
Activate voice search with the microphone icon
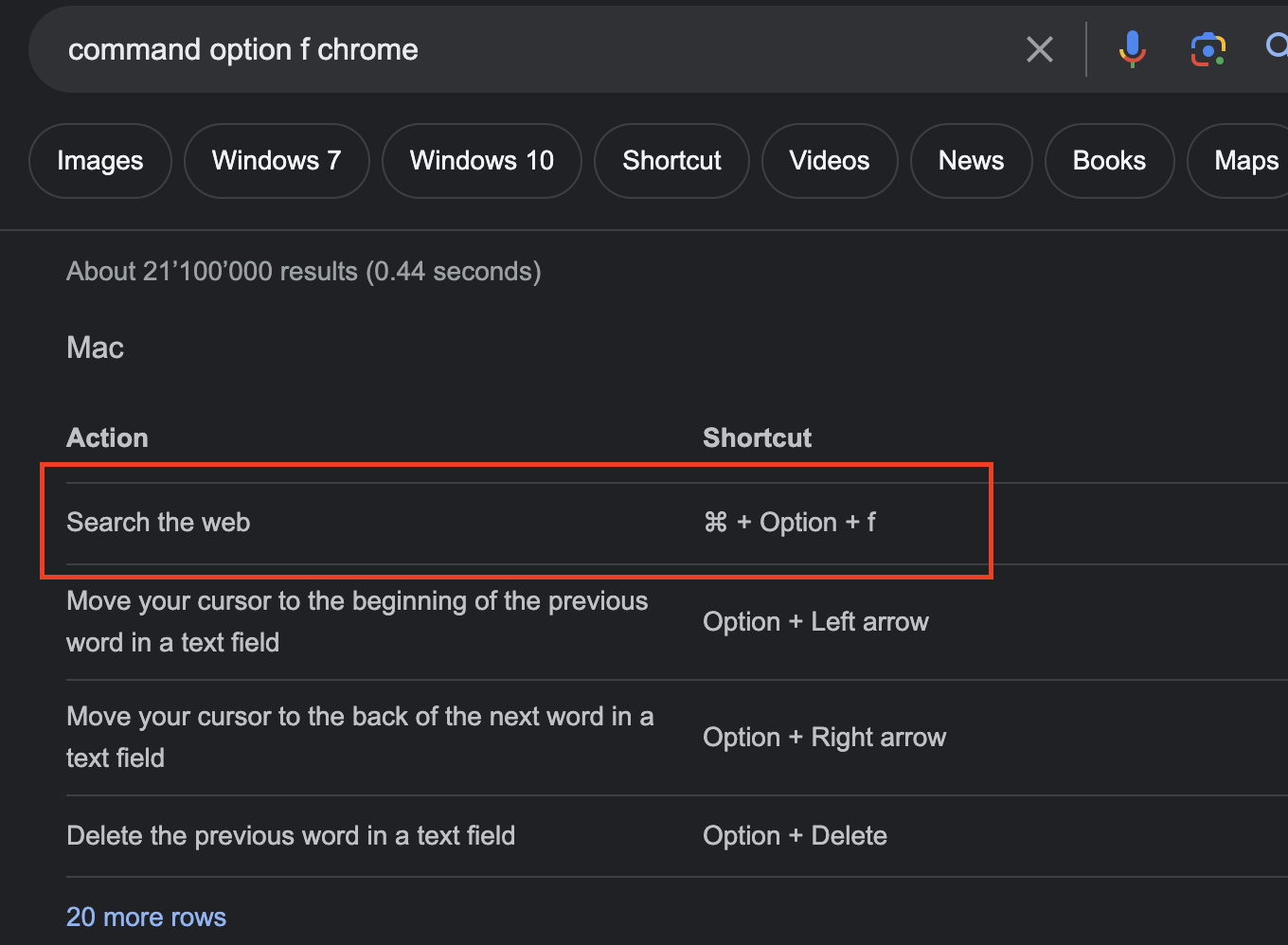1132,48
